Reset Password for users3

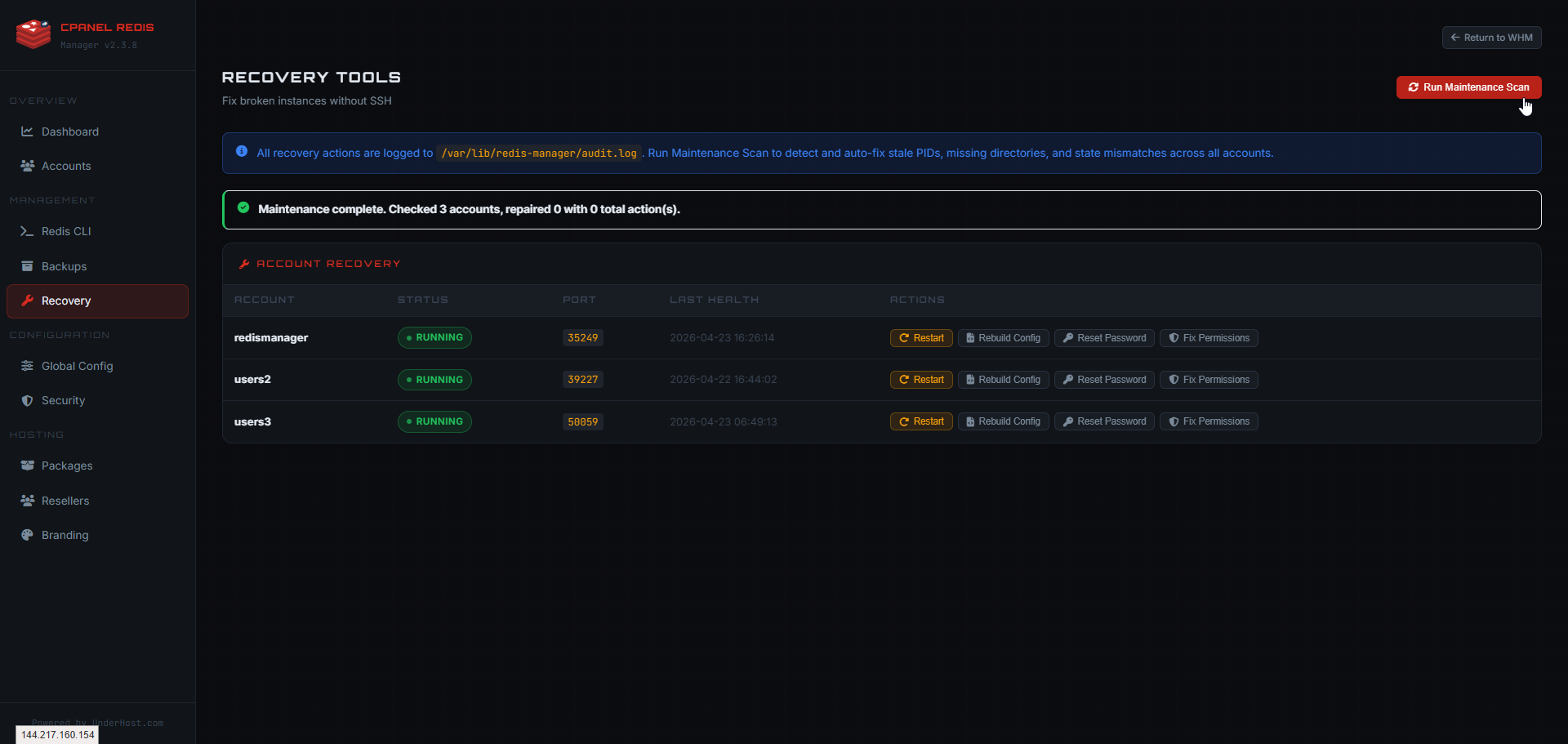1103,421
